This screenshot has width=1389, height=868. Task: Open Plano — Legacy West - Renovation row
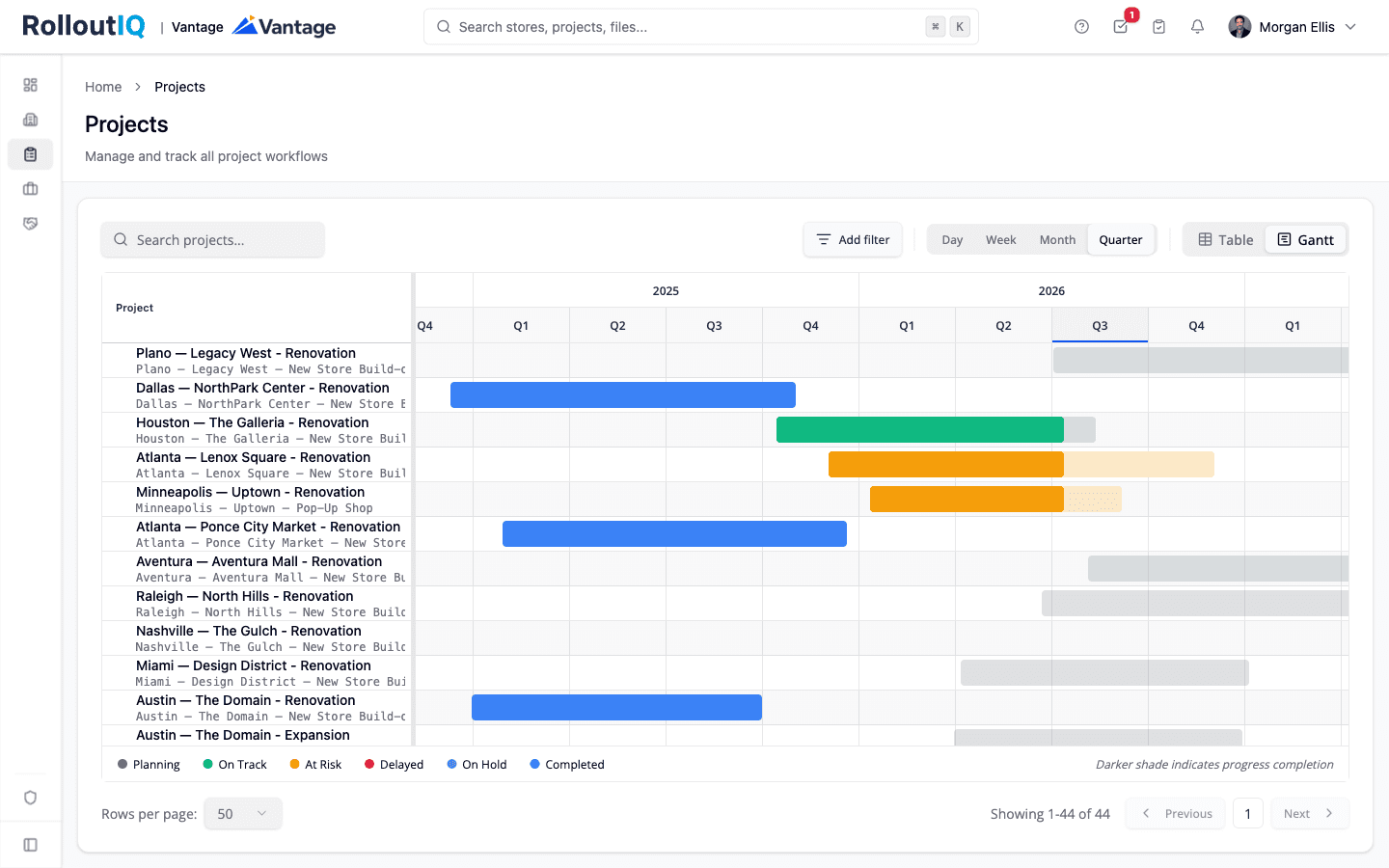tap(257, 361)
